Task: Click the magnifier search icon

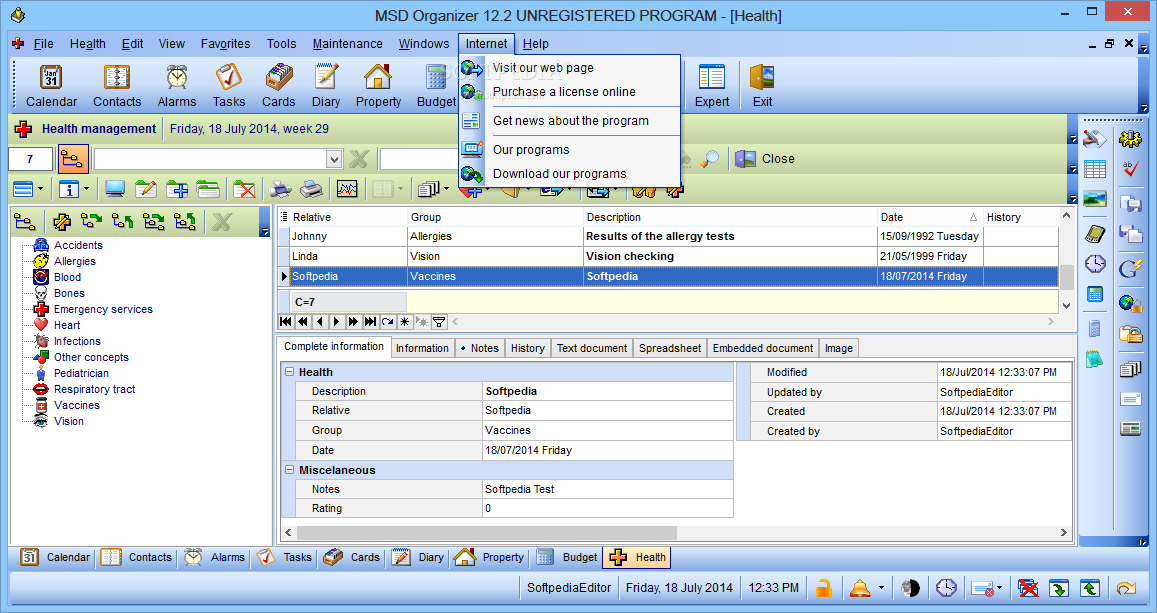Action: tap(709, 159)
